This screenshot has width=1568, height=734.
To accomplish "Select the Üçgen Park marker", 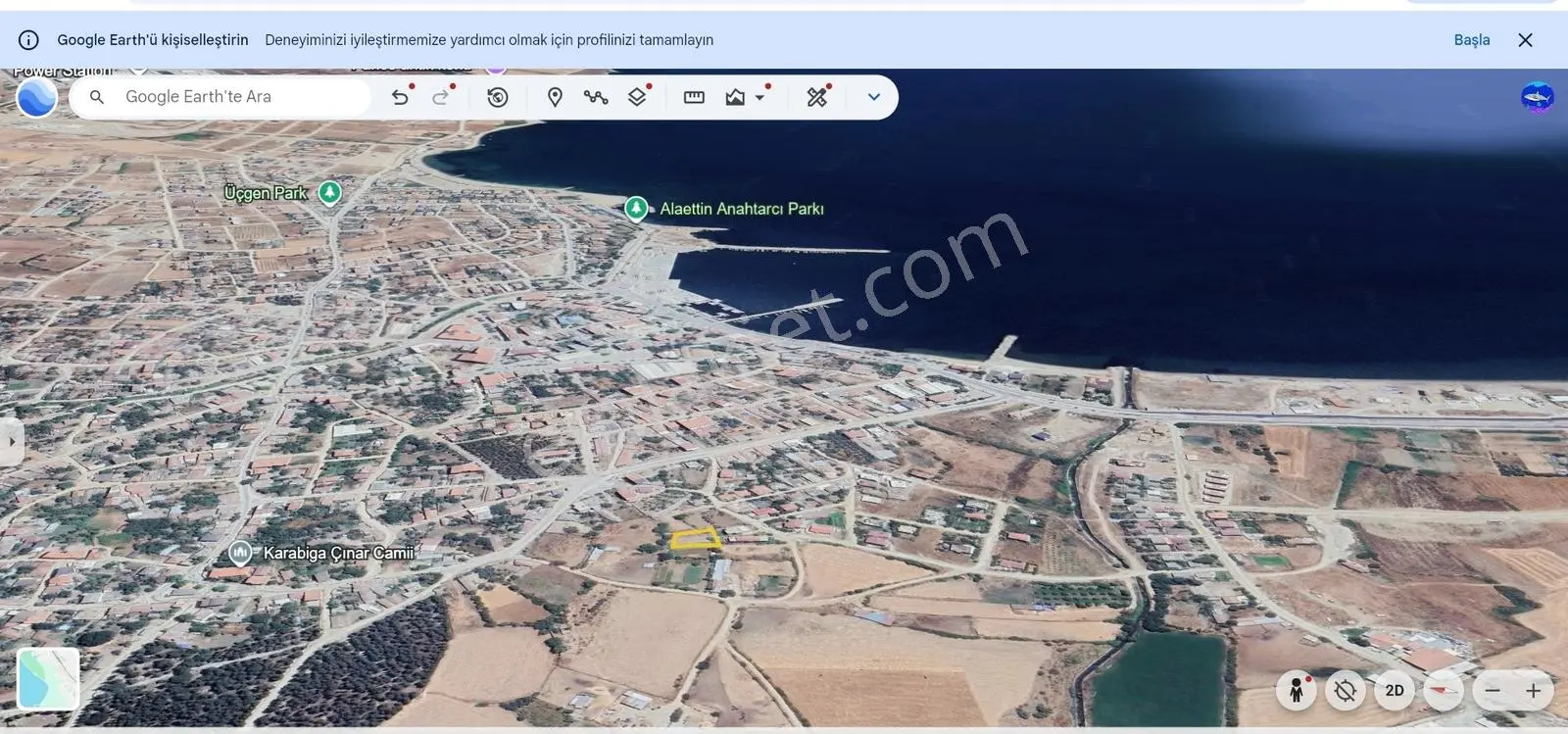I will [x=330, y=192].
